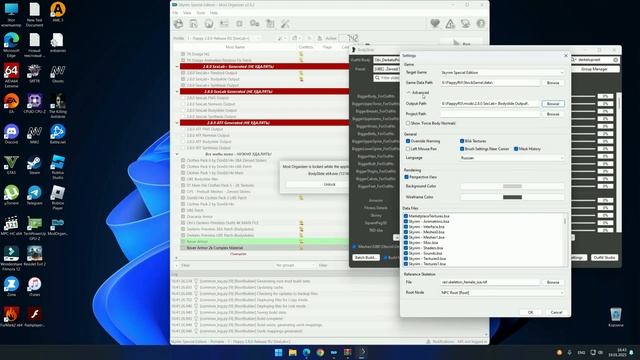Open the Language dropdown showing Russian
Screen dimensions: 640x360
[x=512, y=158]
